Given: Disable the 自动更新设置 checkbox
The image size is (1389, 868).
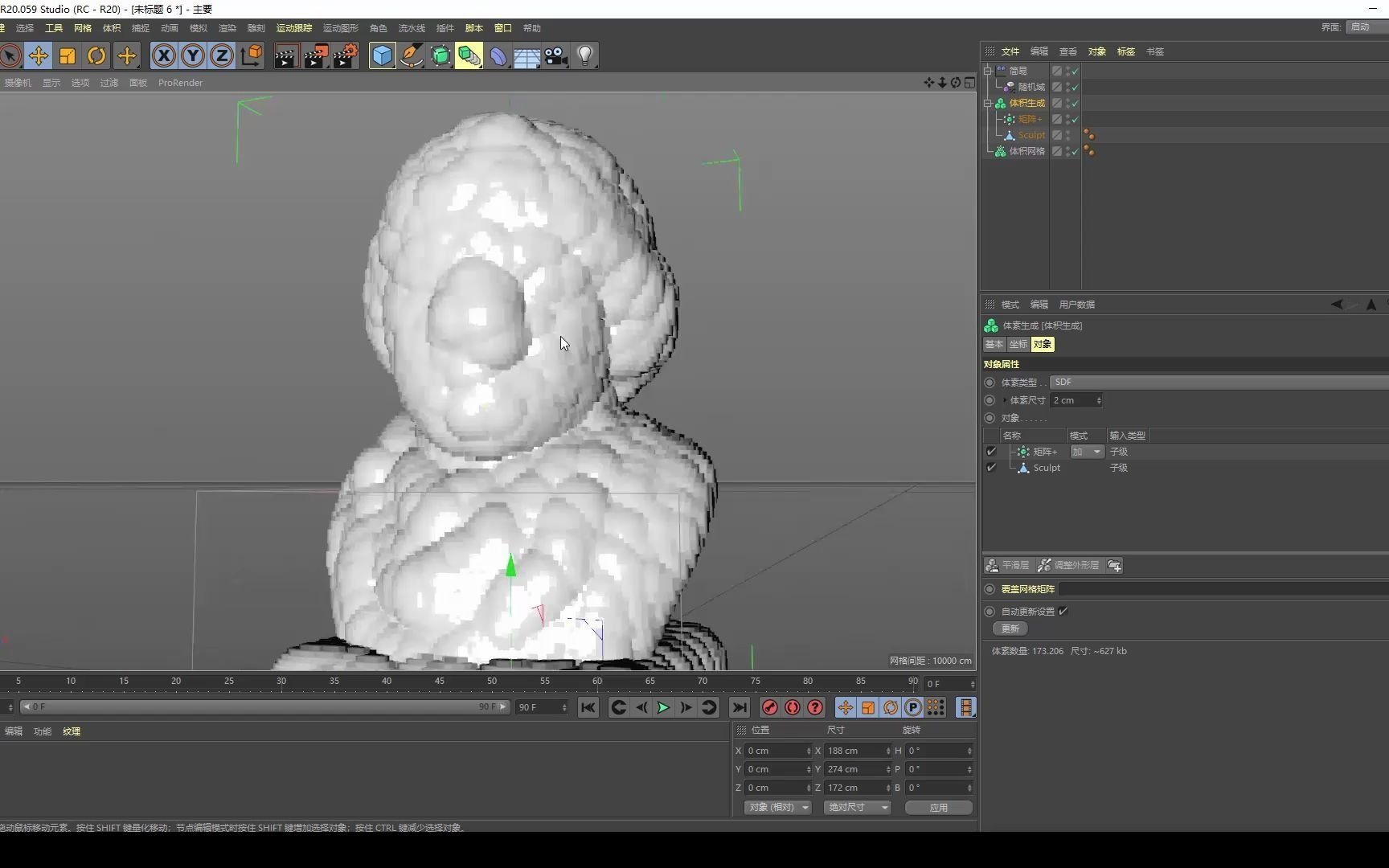Looking at the screenshot, I should click(1062, 611).
